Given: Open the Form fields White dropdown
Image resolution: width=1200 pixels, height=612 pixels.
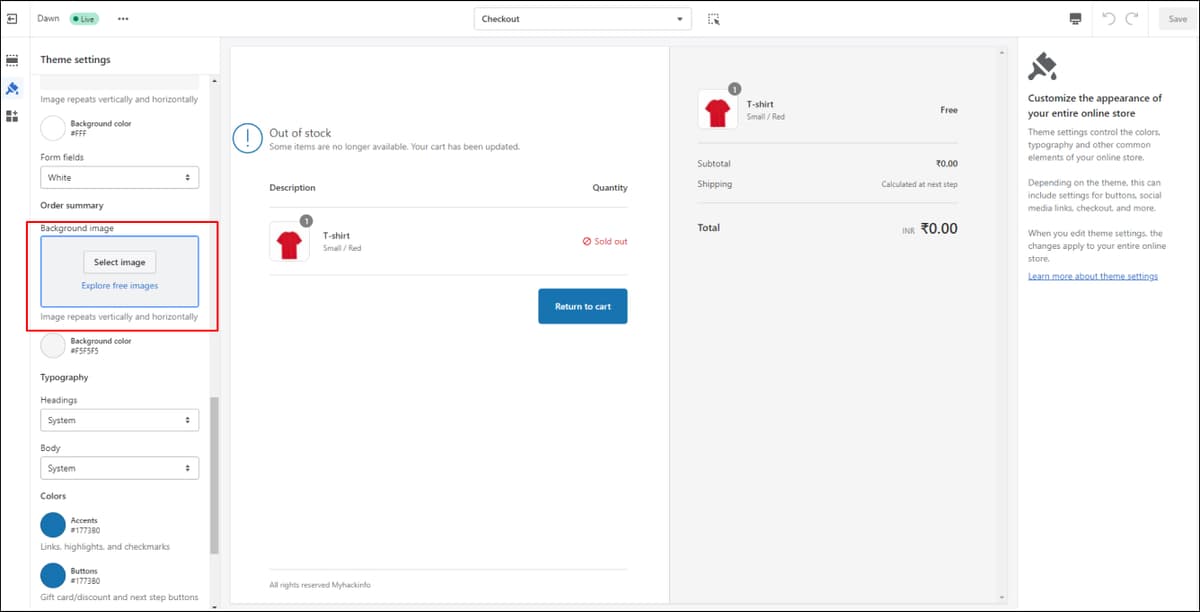Looking at the screenshot, I should click(x=119, y=177).
